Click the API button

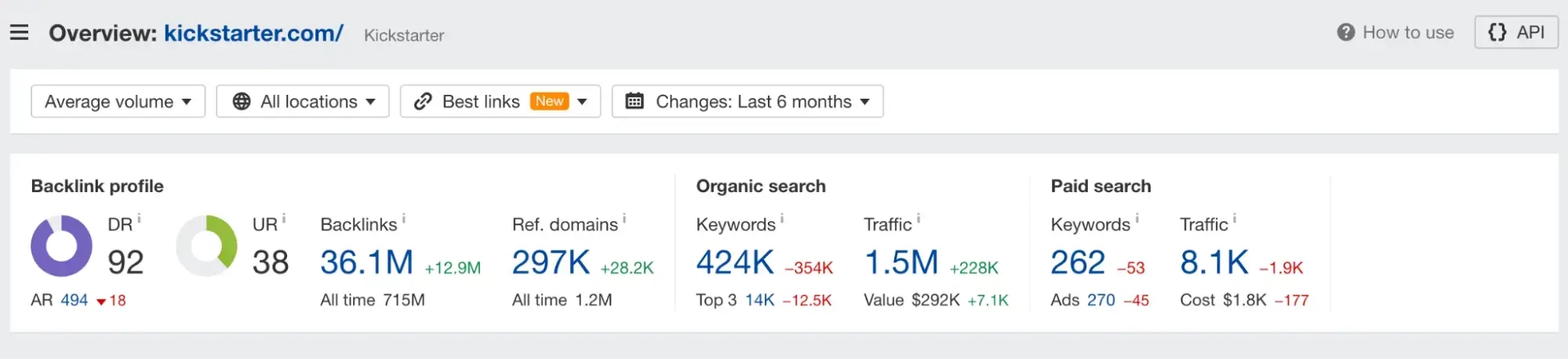click(1515, 32)
